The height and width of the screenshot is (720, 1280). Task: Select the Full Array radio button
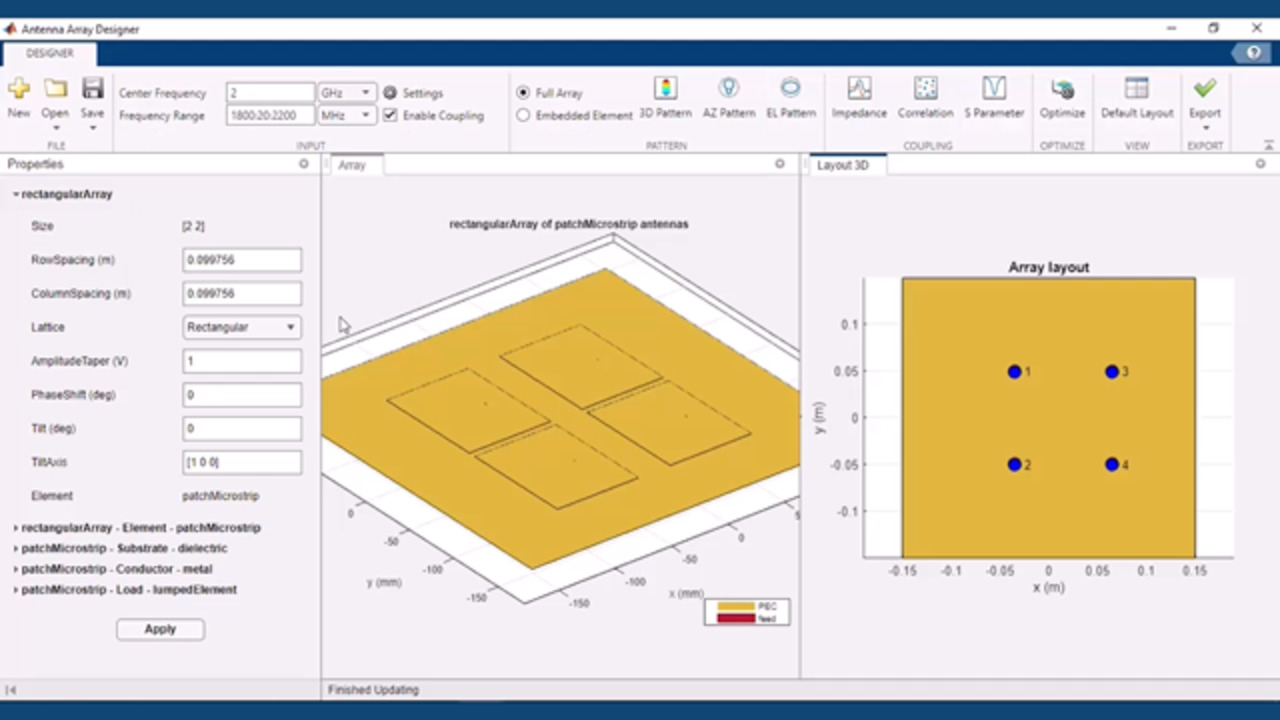pyautogui.click(x=523, y=93)
